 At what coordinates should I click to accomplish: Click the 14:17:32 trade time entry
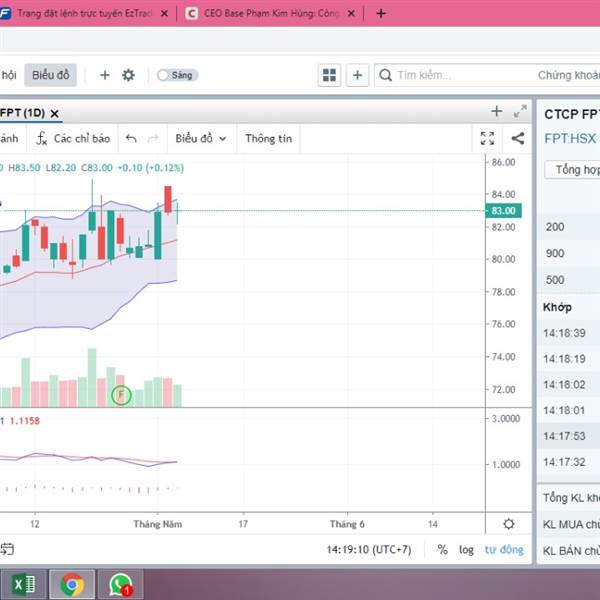[564, 462]
